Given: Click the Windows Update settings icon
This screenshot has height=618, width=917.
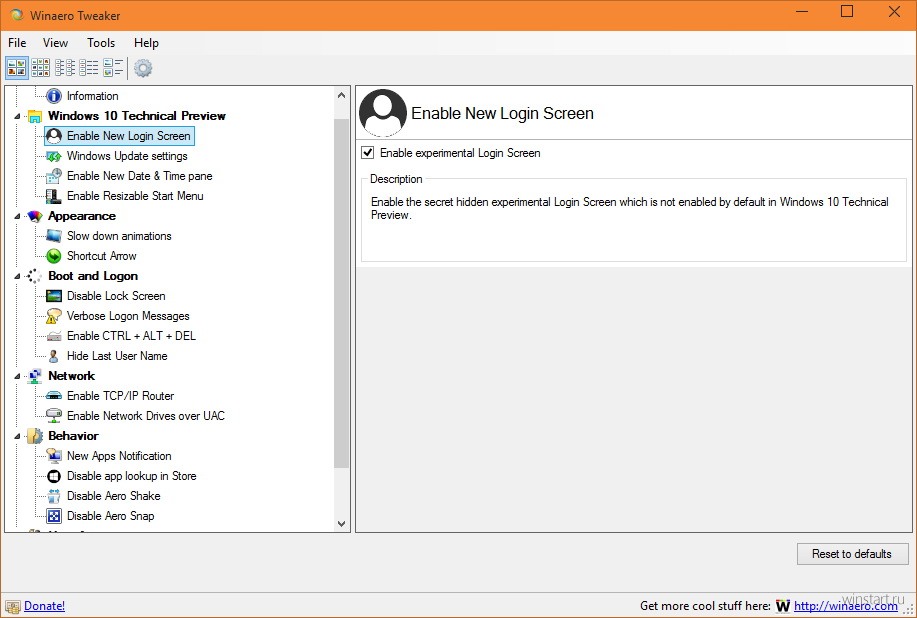Looking at the screenshot, I should [x=54, y=156].
